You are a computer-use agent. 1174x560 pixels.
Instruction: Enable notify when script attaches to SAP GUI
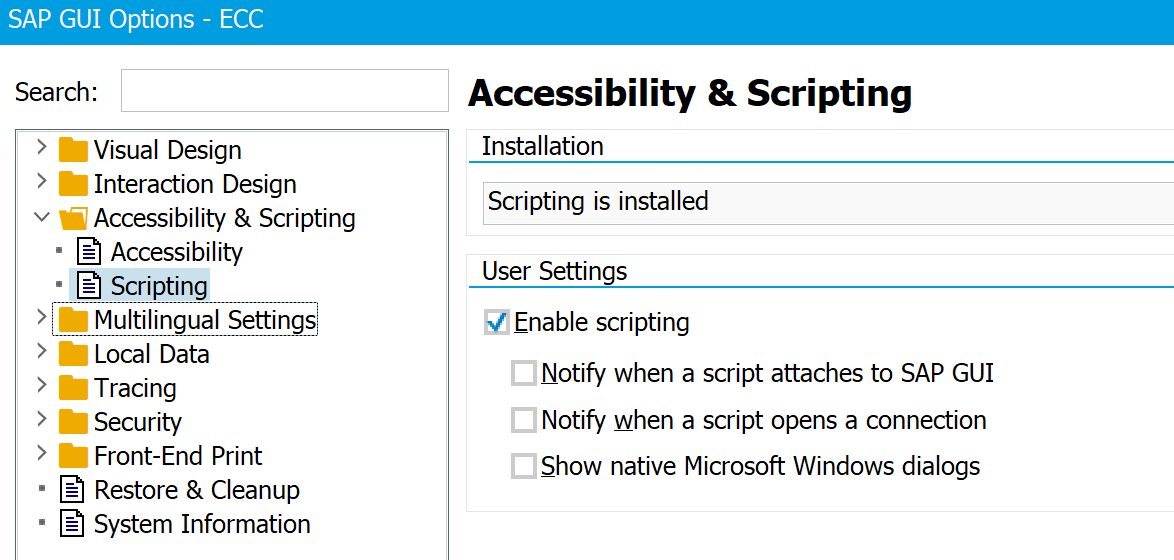pos(524,374)
